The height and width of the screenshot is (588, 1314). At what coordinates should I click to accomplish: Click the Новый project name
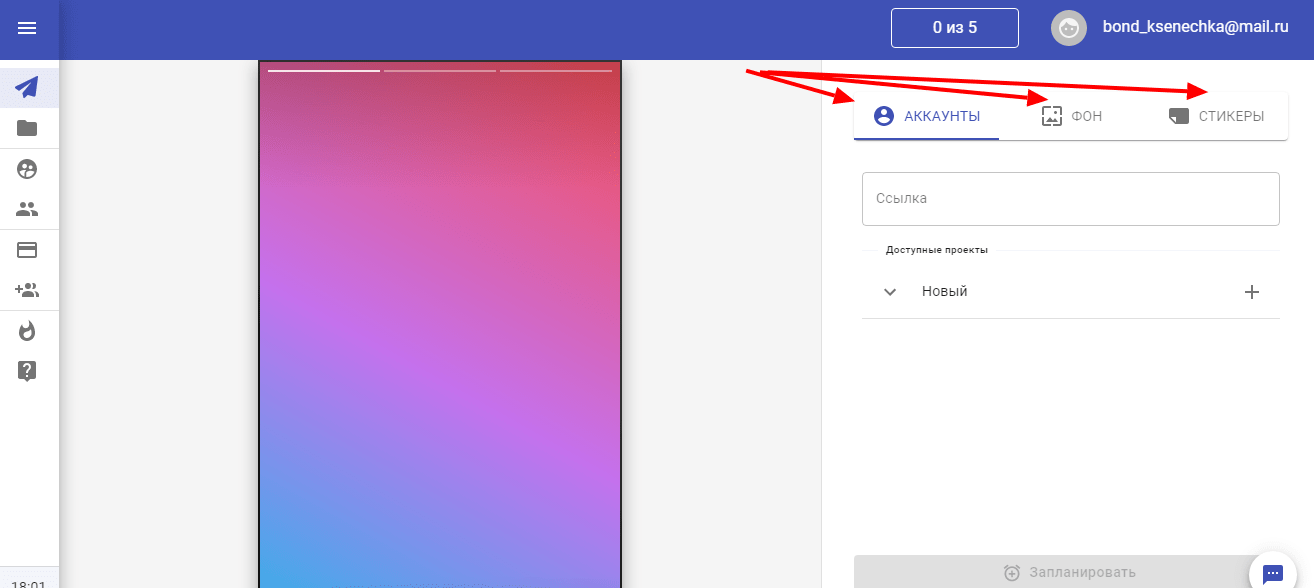click(945, 292)
